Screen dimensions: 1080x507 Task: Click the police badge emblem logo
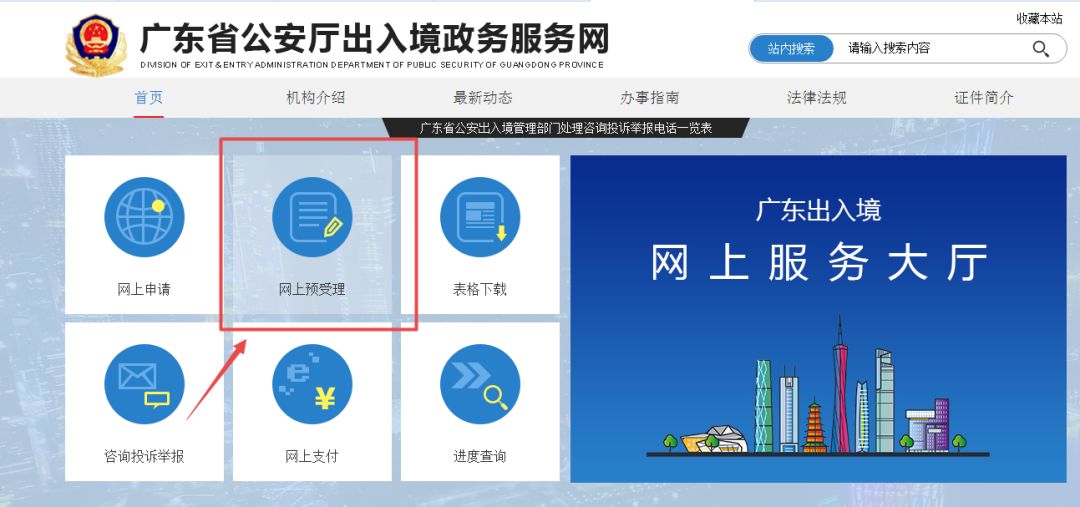tap(96, 45)
